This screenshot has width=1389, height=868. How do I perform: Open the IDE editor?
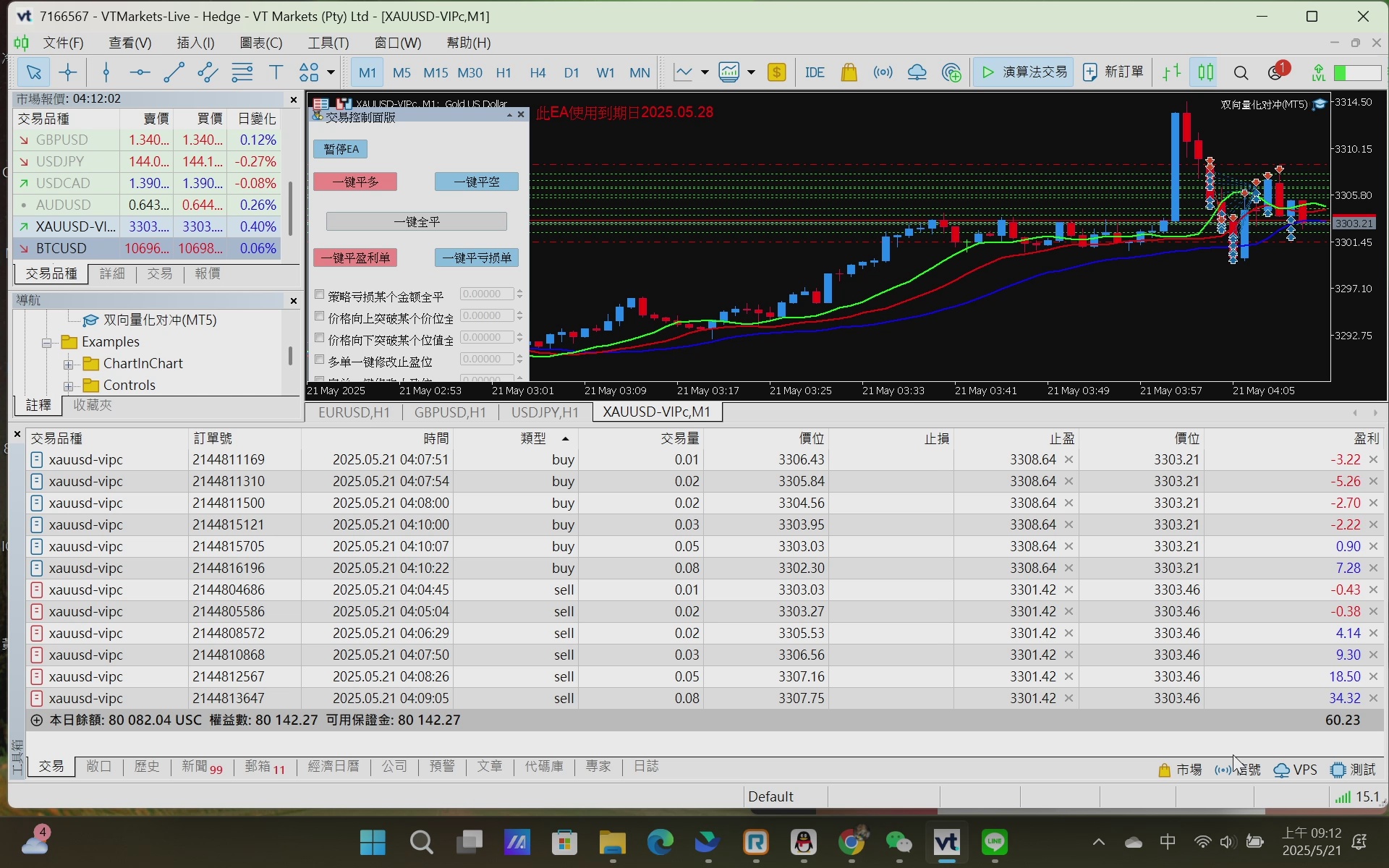[815, 72]
